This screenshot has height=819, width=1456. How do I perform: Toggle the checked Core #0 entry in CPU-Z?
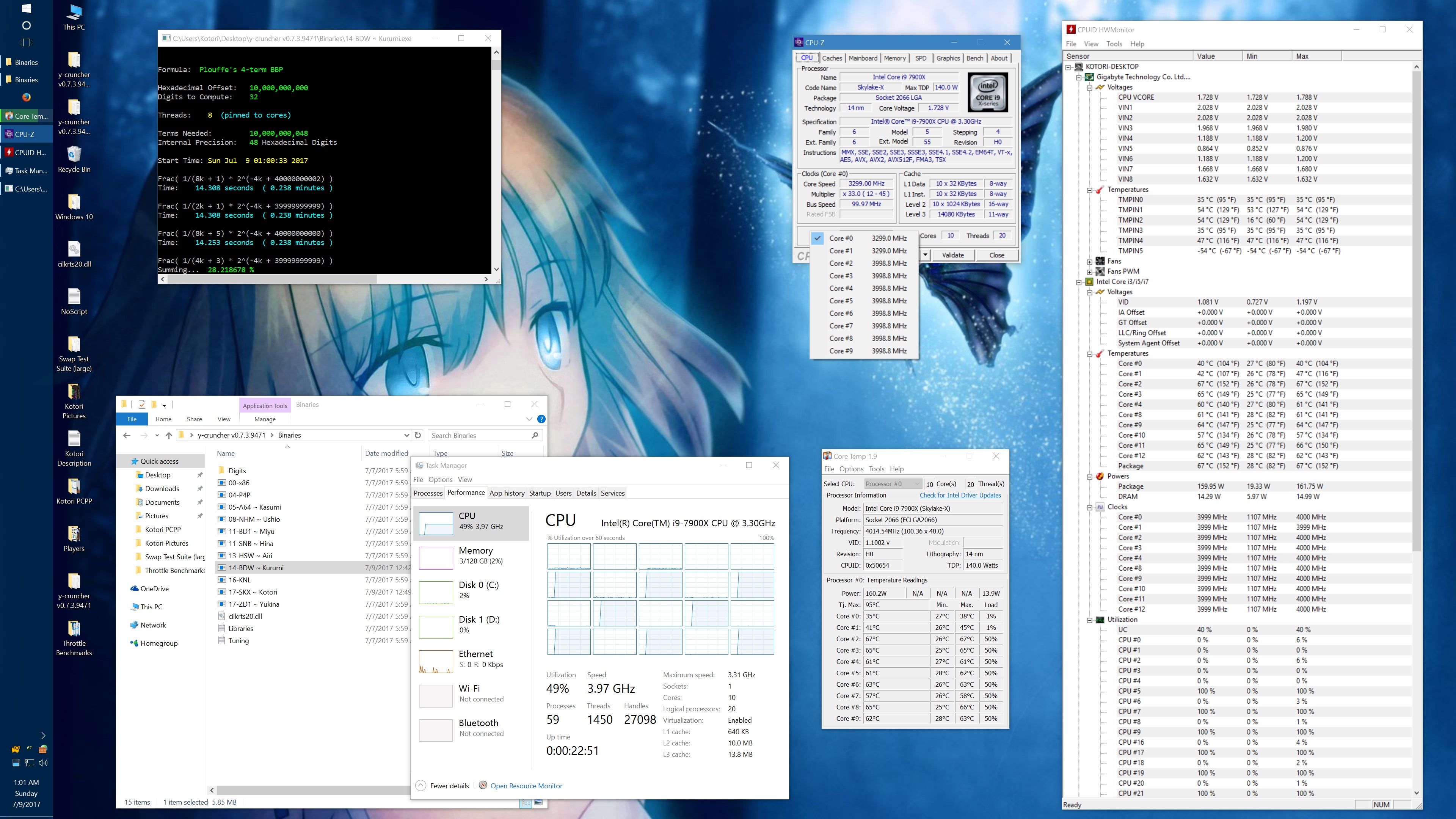841,238
